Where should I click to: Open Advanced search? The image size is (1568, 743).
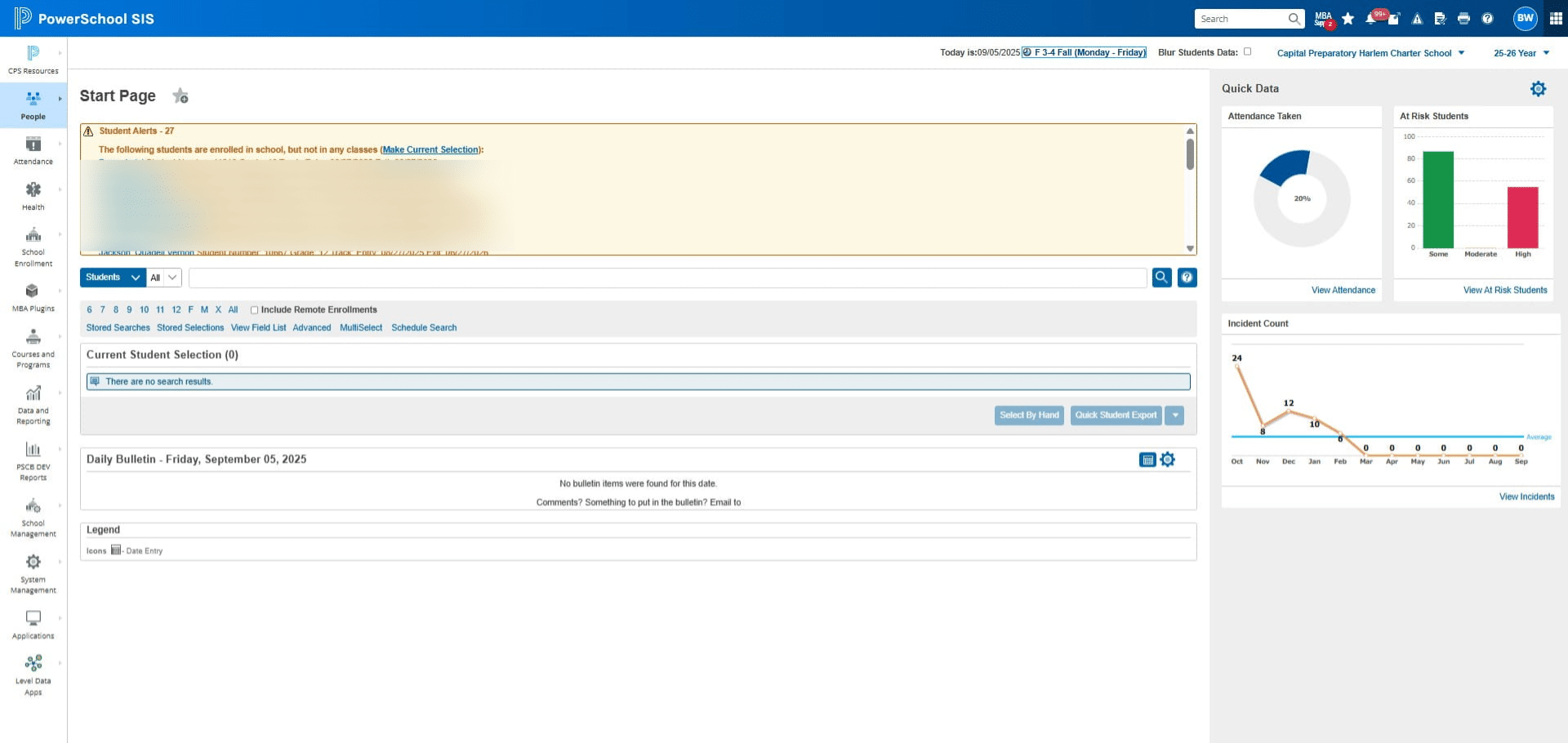[x=312, y=328]
